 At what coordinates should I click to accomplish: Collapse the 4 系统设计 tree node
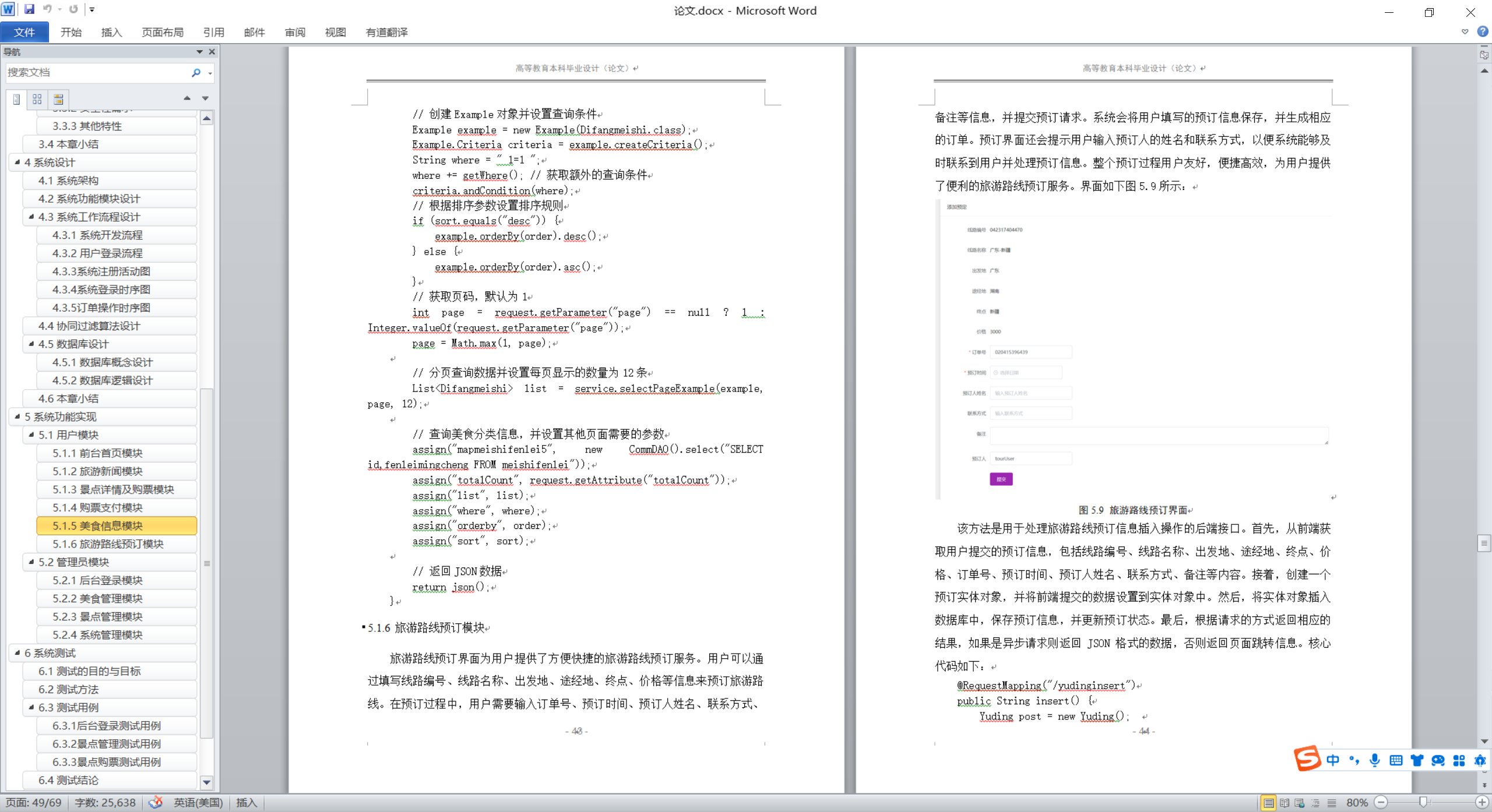coord(17,162)
